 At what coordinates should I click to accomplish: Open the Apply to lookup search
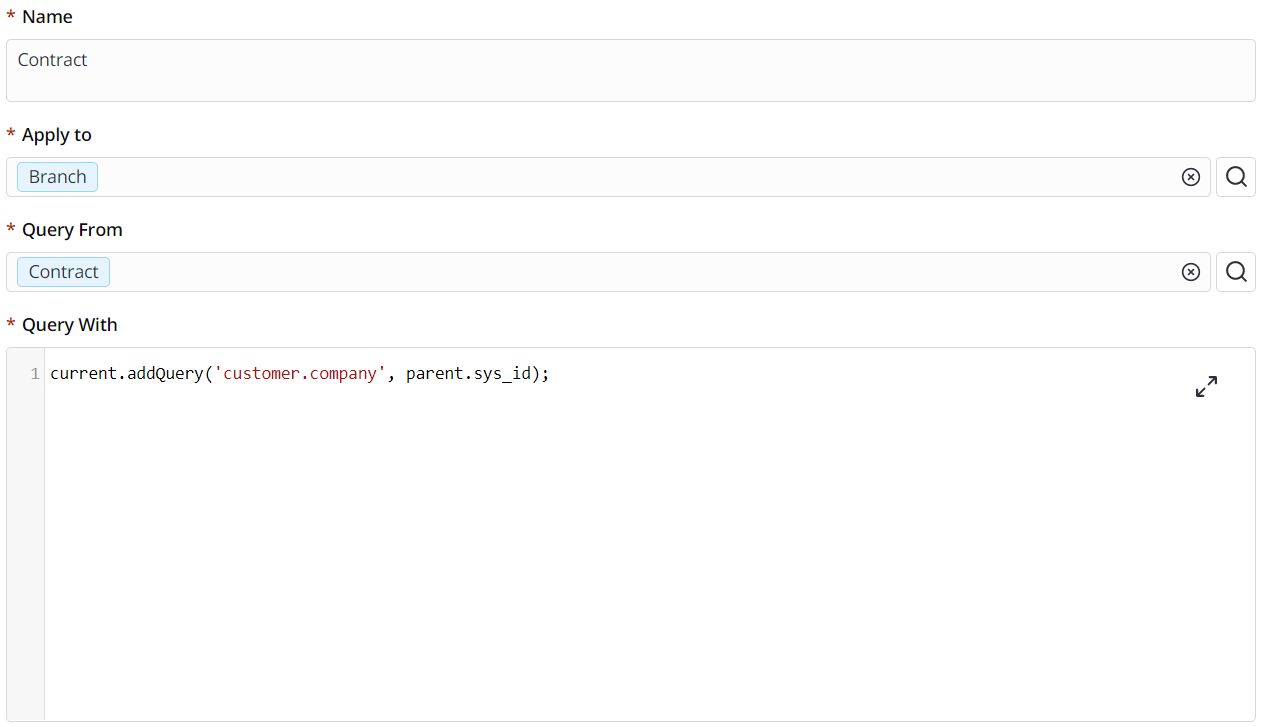1236,177
